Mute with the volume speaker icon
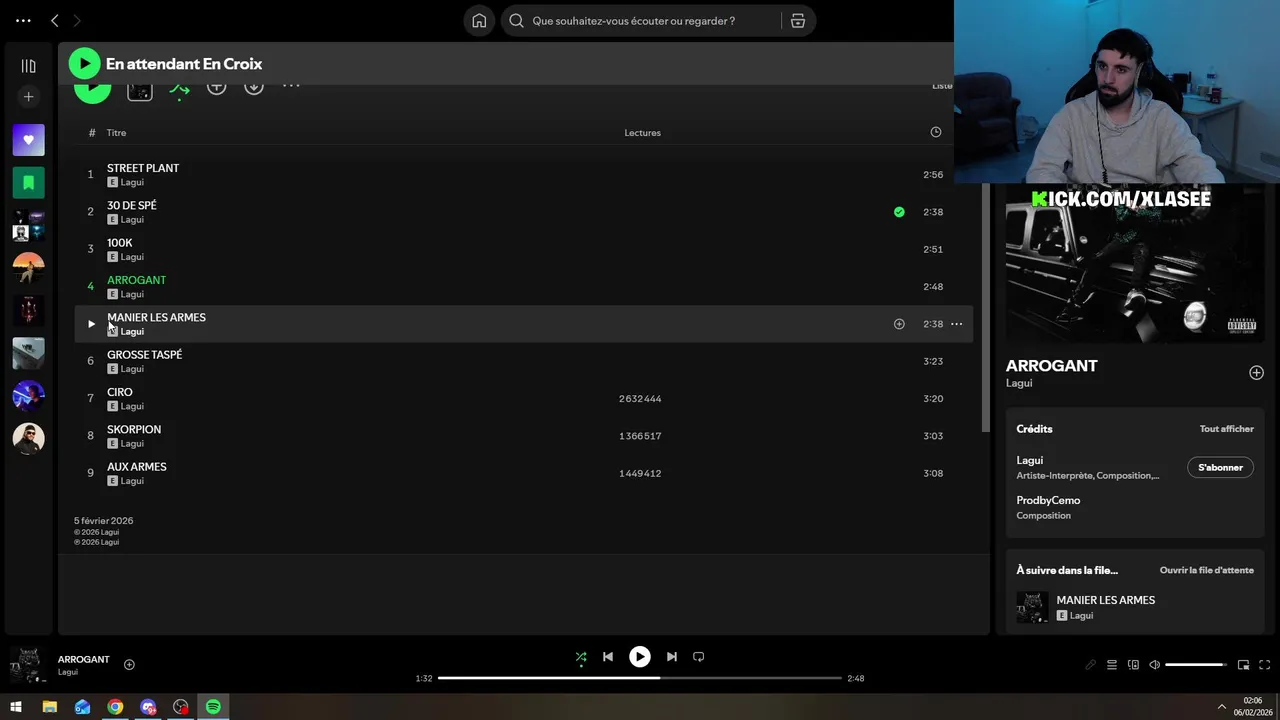The width and height of the screenshot is (1280, 720). point(1154,665)
